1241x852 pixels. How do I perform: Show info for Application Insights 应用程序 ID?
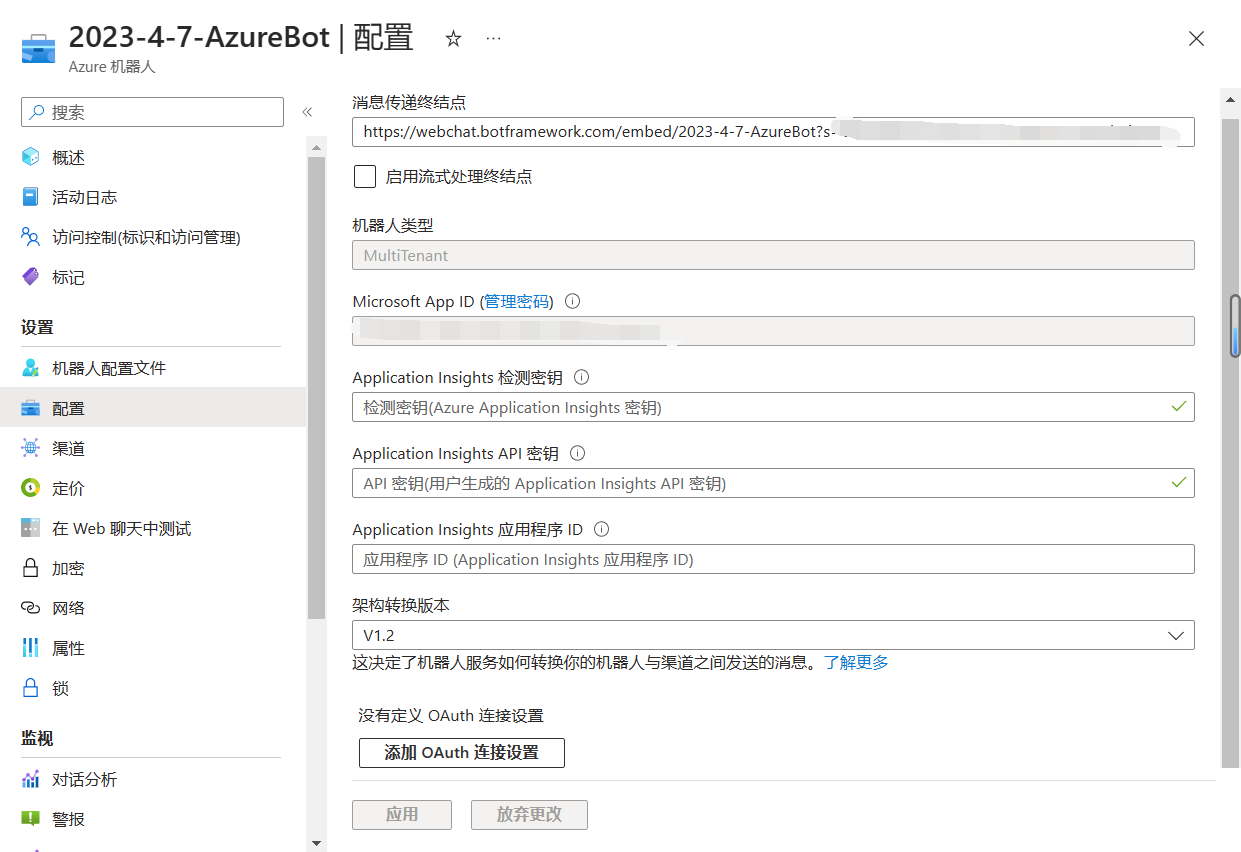coord(602,529)
